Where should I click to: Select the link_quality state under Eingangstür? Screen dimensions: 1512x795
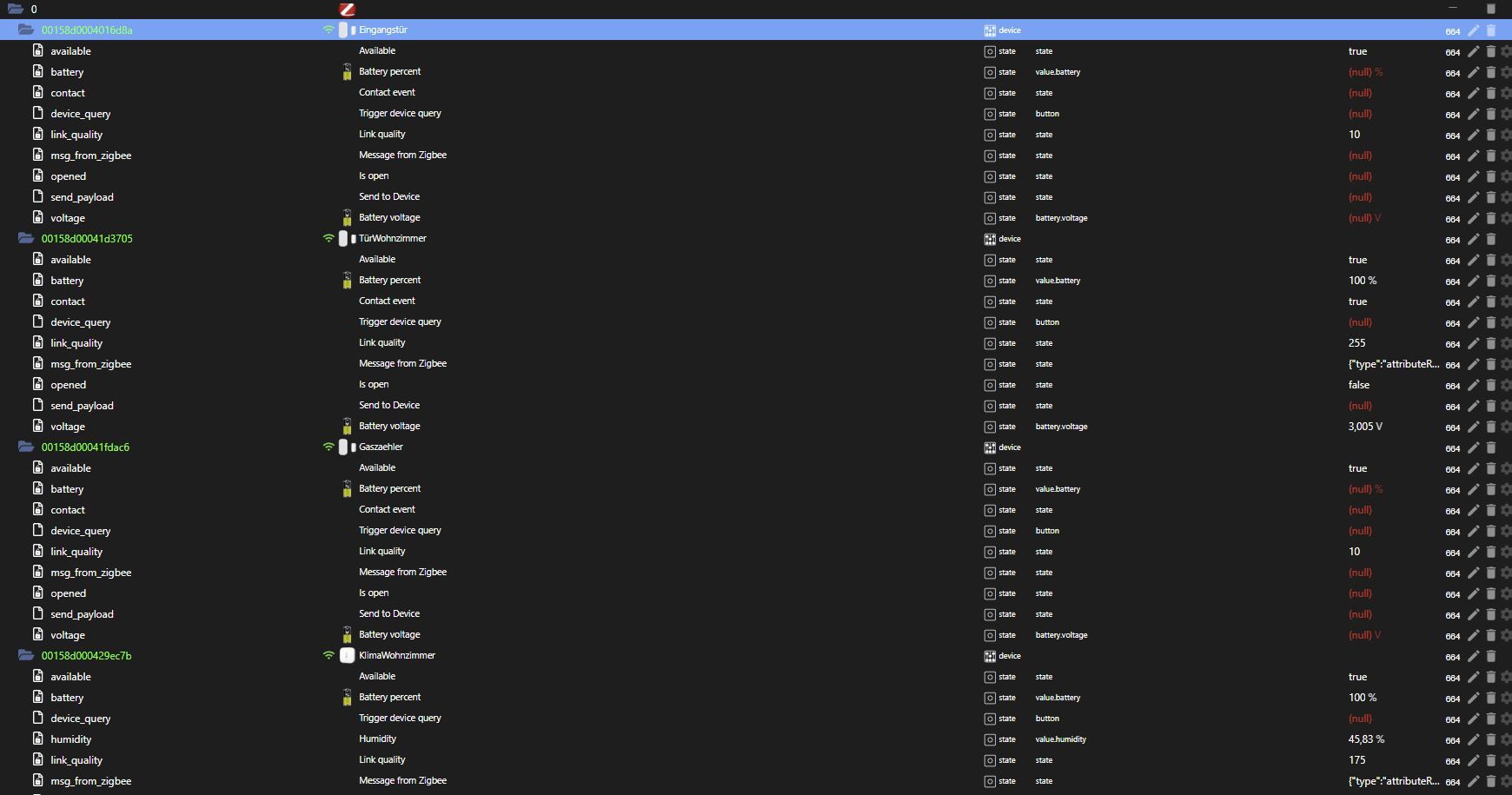coord(76,135)
